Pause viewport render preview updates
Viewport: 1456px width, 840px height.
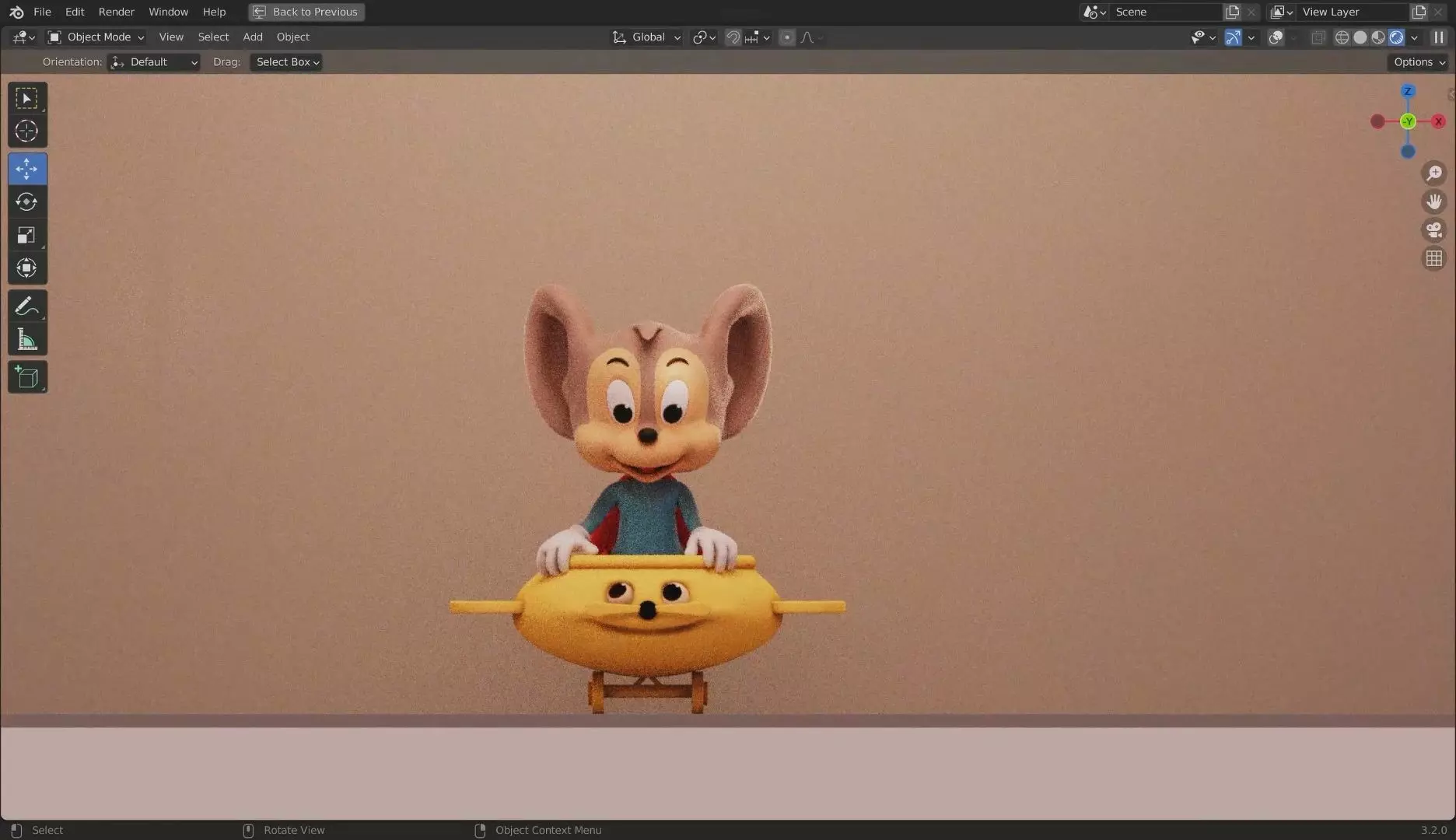point(1439,37)
